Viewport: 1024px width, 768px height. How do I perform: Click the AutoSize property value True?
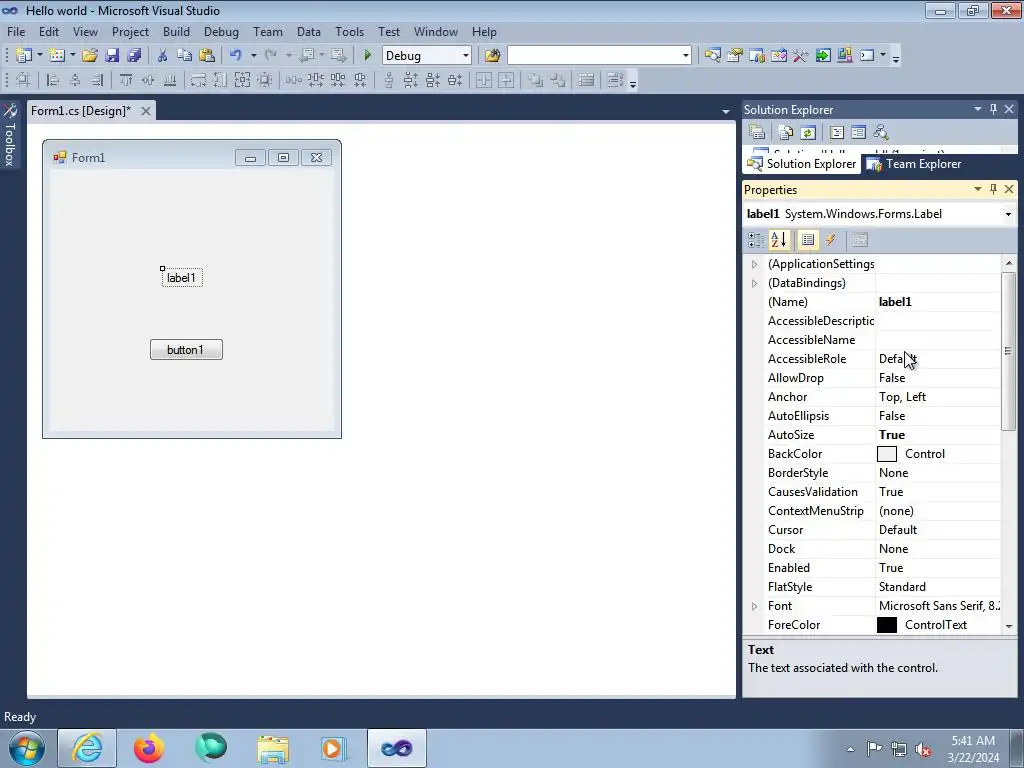(938, 435)
